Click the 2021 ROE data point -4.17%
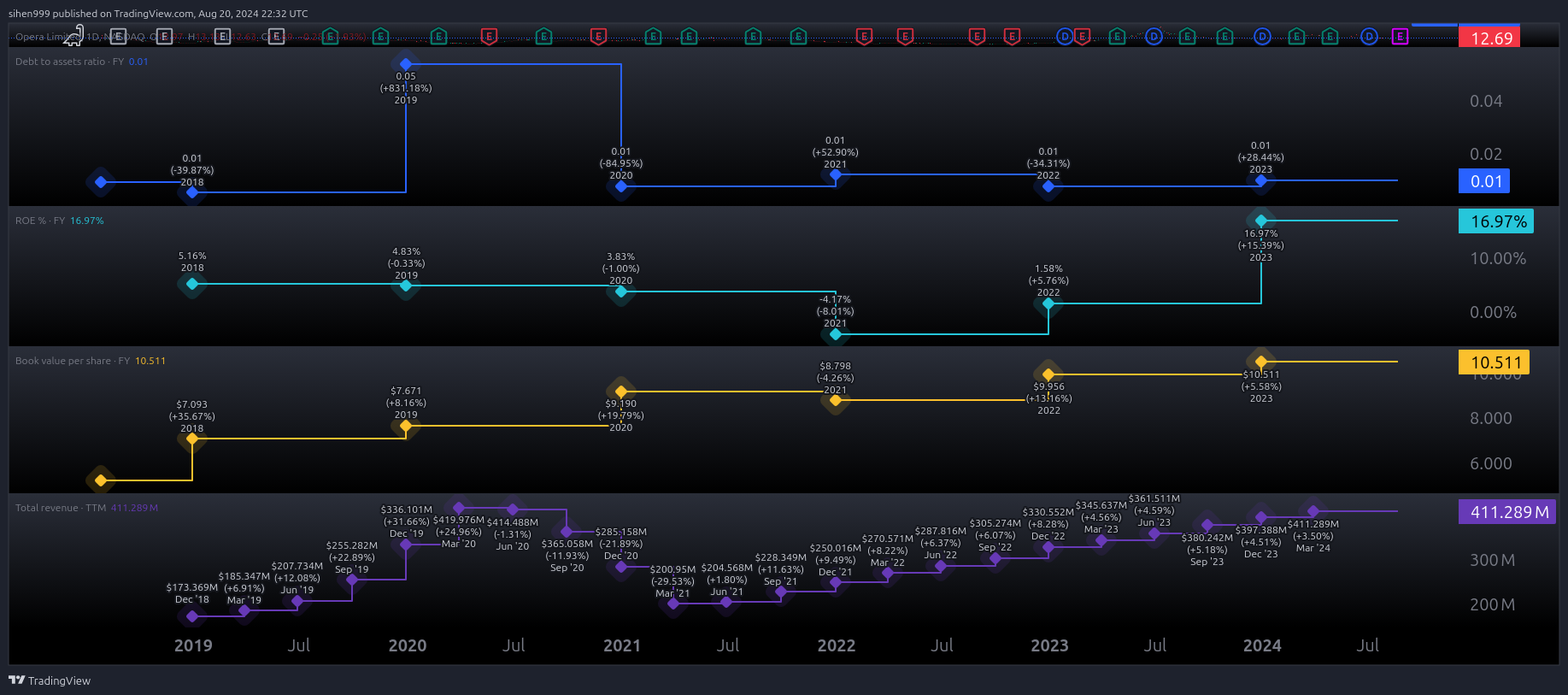1568x695 pixels. (x=836, y=334)
